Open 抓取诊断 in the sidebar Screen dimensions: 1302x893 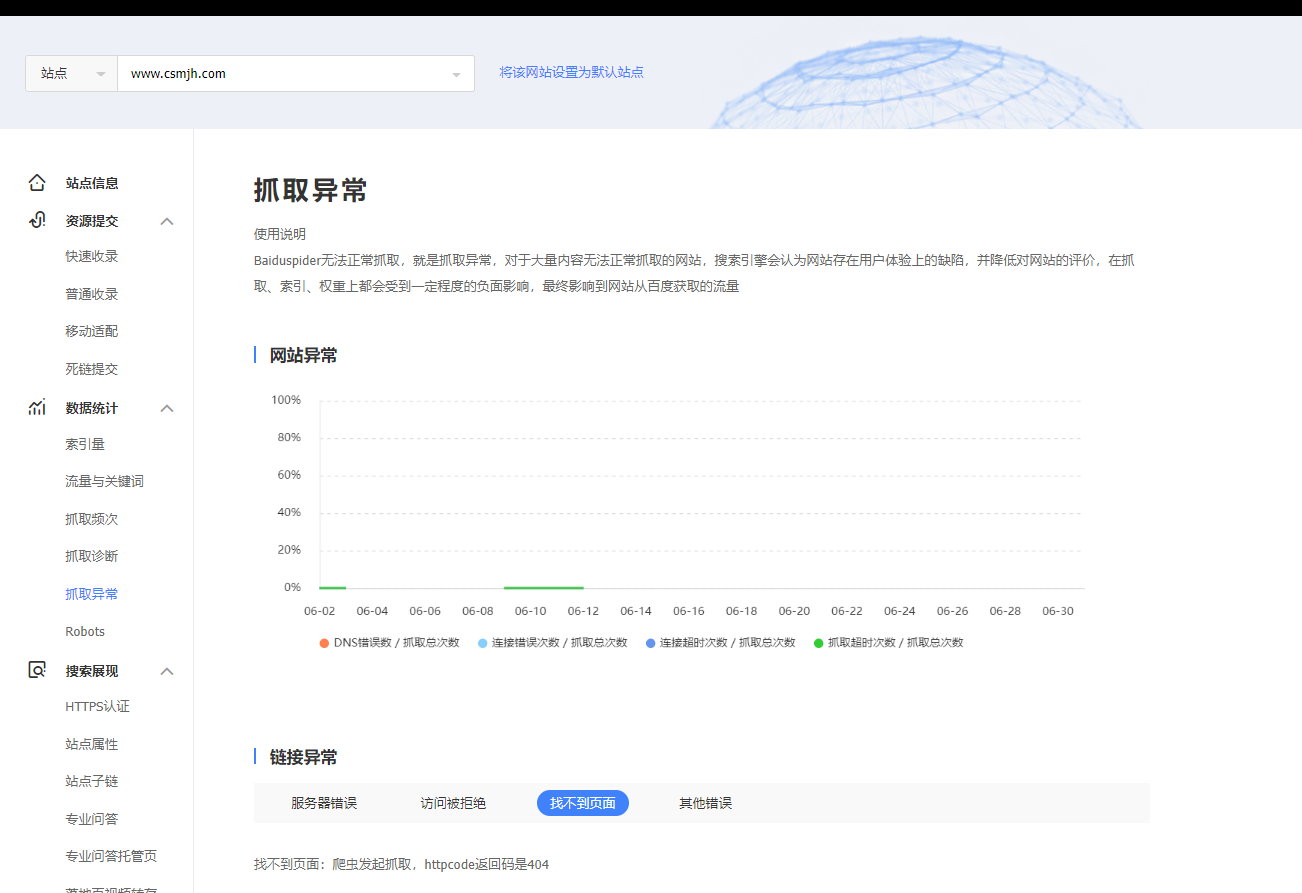tap(92, 556)
